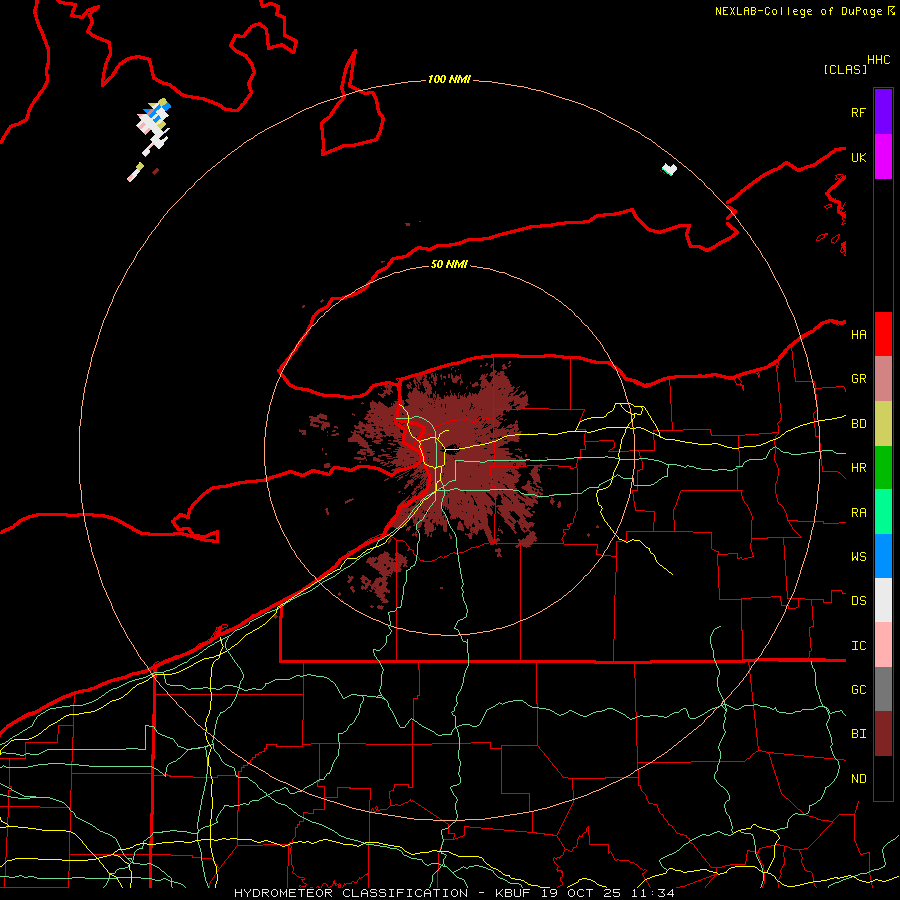Click the DS white legend swatch
900x900 pixels.
pyautogui.click(x=883, y=600)
